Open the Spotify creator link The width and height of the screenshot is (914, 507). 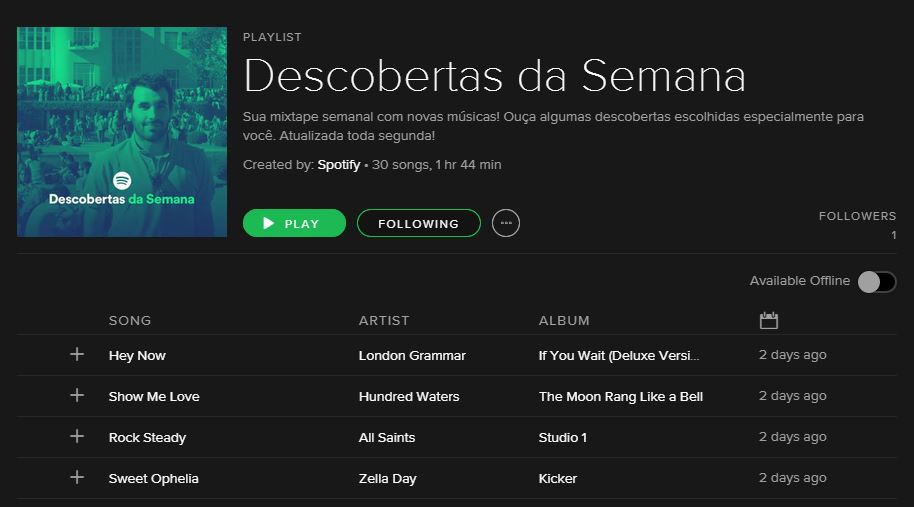[339, 164]
